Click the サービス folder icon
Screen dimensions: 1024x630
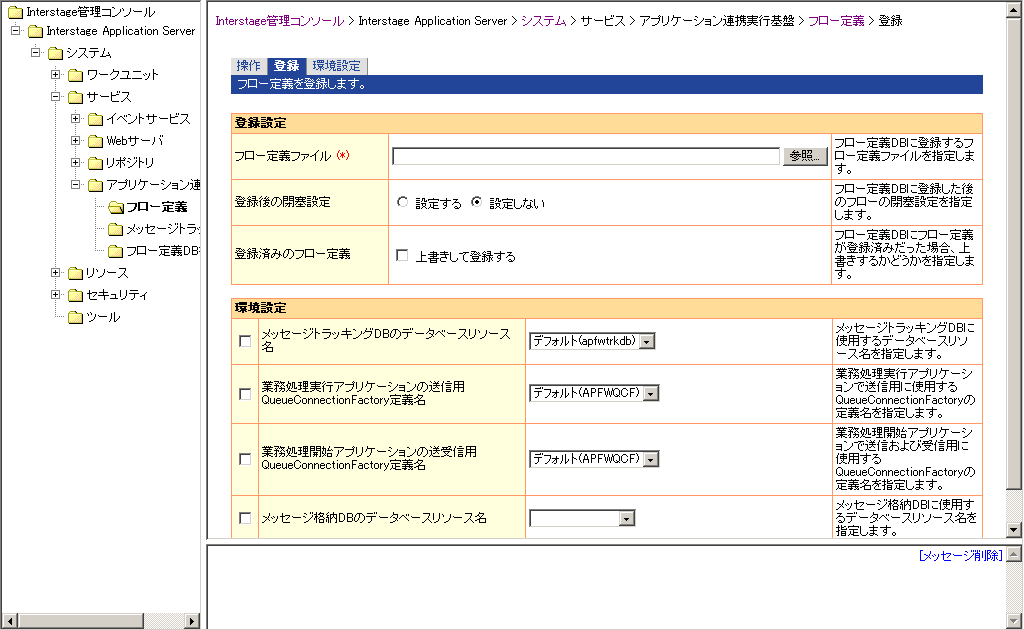(x=76, y=97)
